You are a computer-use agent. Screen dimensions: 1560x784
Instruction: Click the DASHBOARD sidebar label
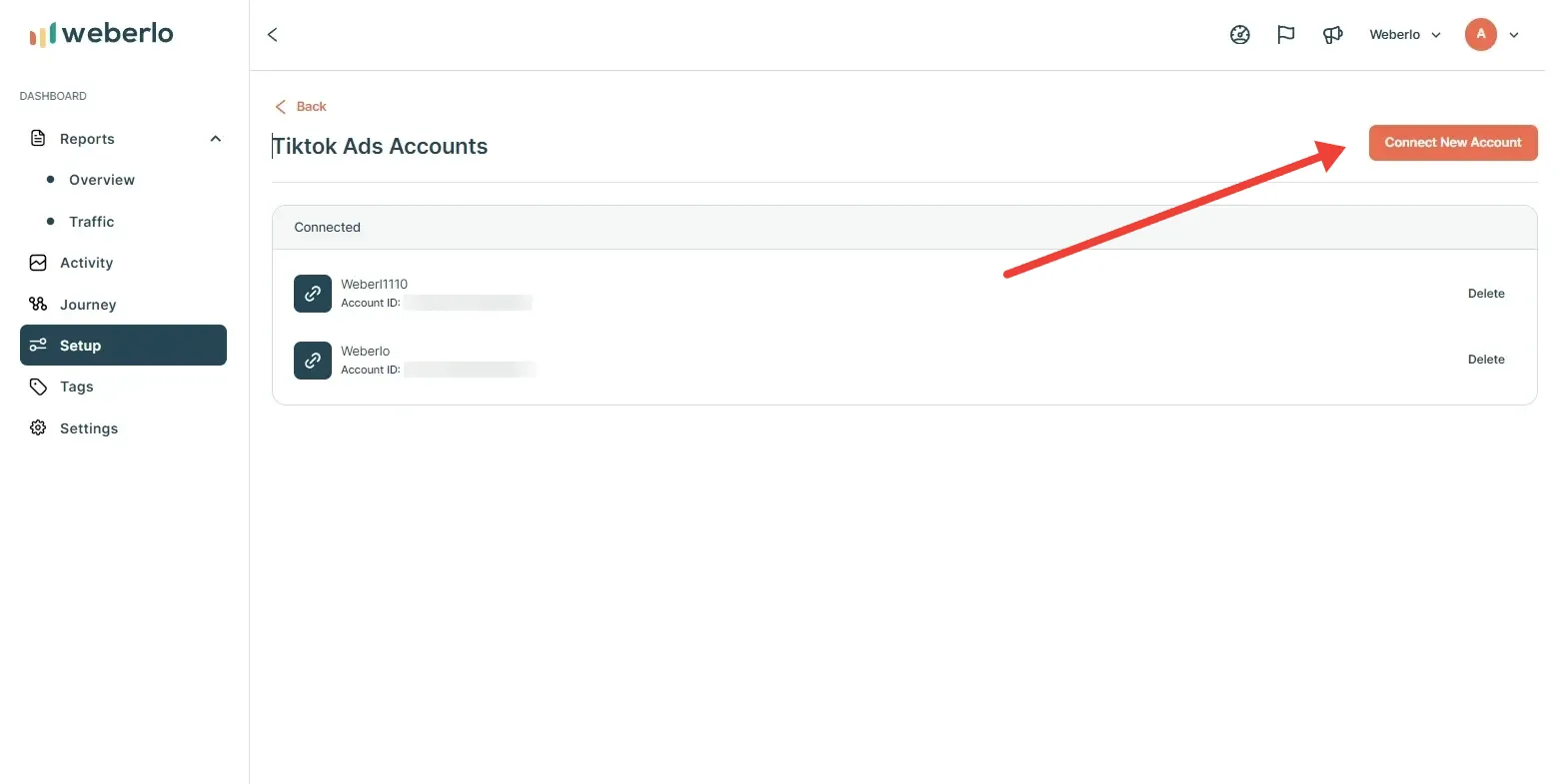pyautogui.click(x=53, y=96)
